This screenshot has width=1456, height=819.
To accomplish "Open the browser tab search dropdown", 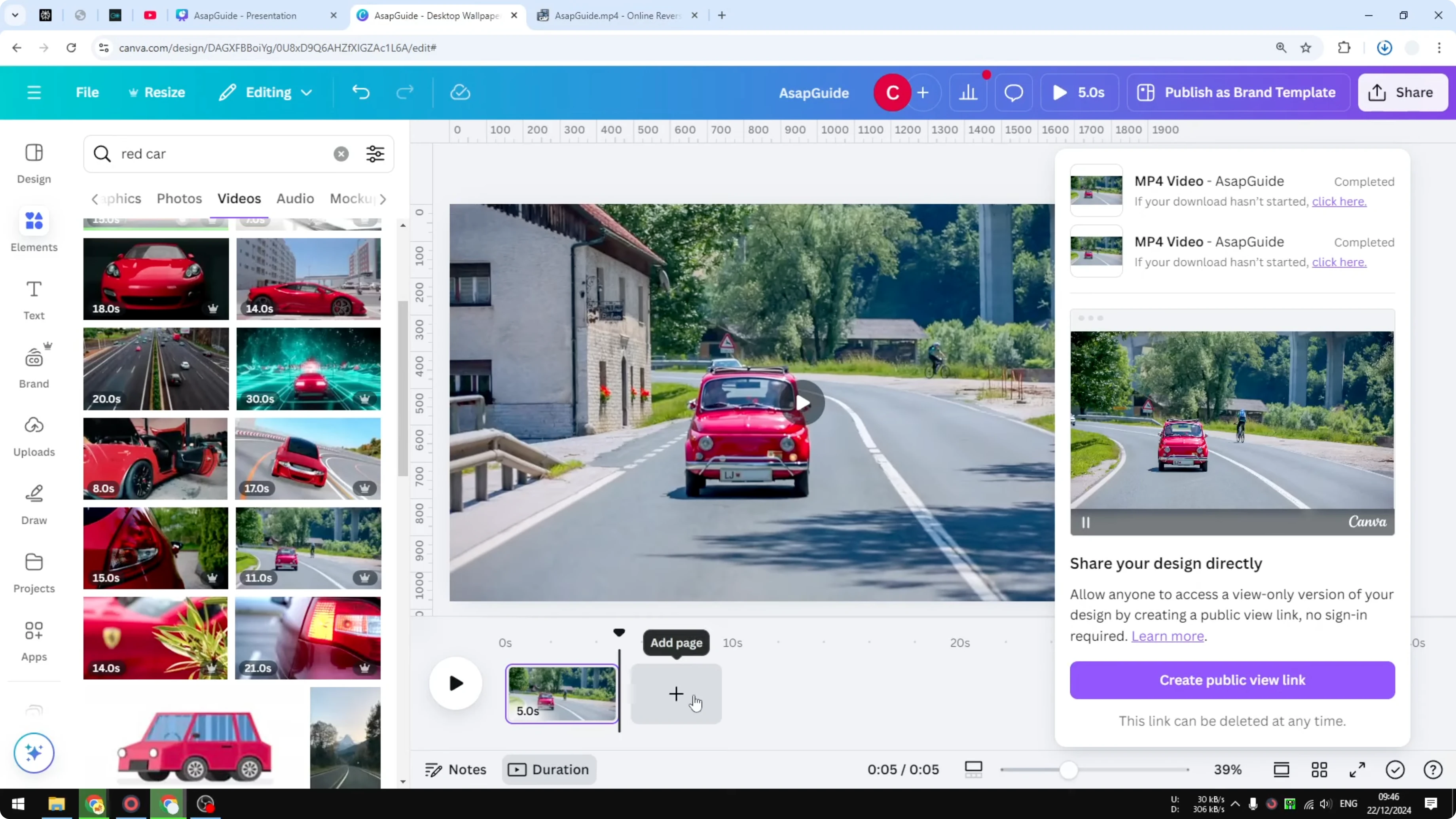I will click(15, 15).
